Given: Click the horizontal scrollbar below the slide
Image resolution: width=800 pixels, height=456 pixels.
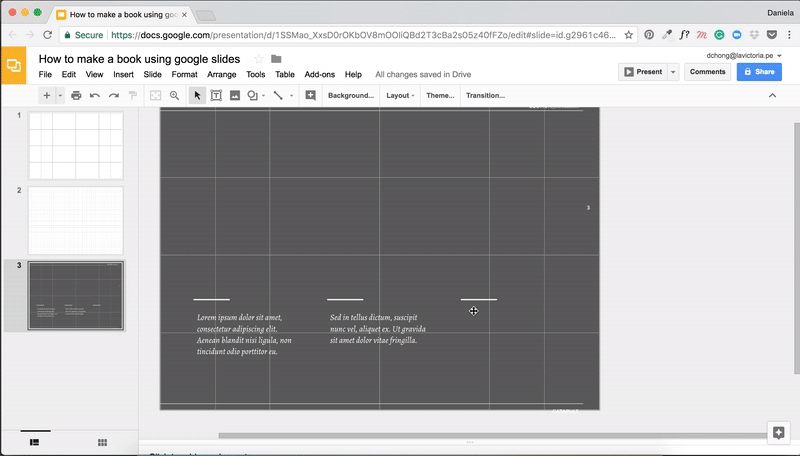Looking at the screenshot, I should pyautogui.click(x=492, y=436).
